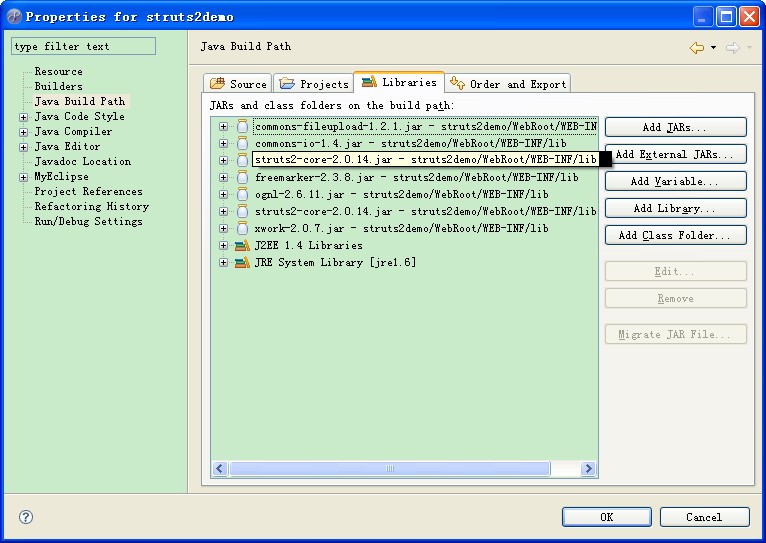
Task: Select Builders in the sidebar tree
Action: tap(58, 86)
